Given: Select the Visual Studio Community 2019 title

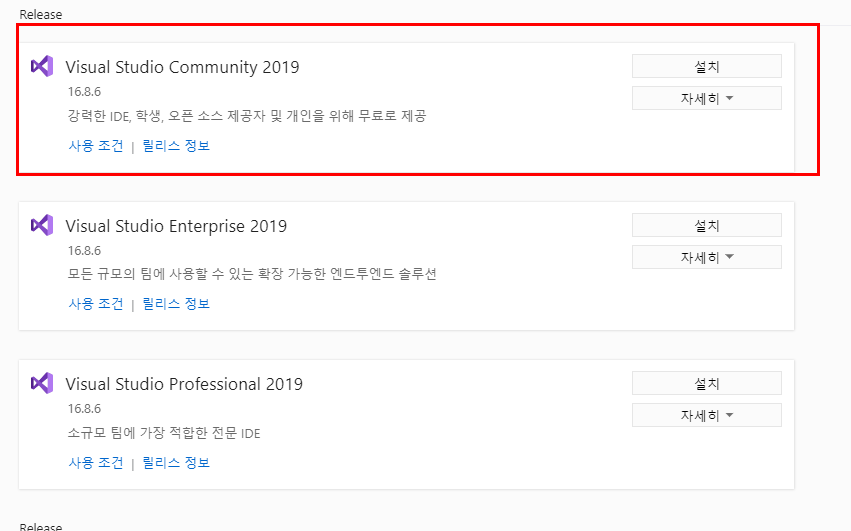Looking at the screenshot, I should click(182, 67).
